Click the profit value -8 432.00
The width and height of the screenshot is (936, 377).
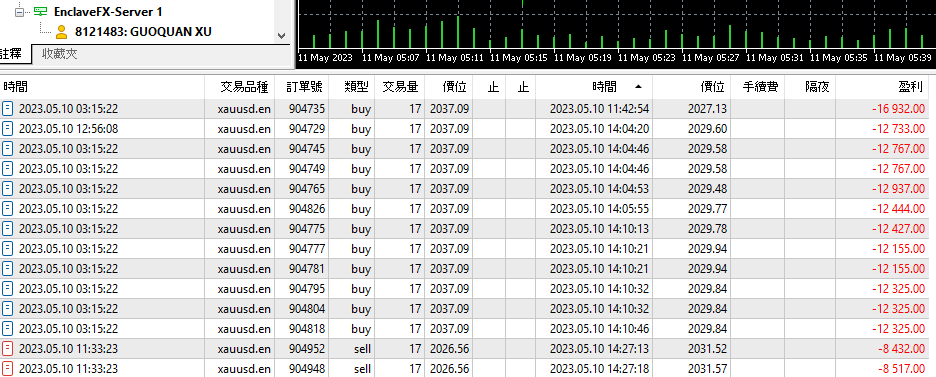tap(901, 348)
